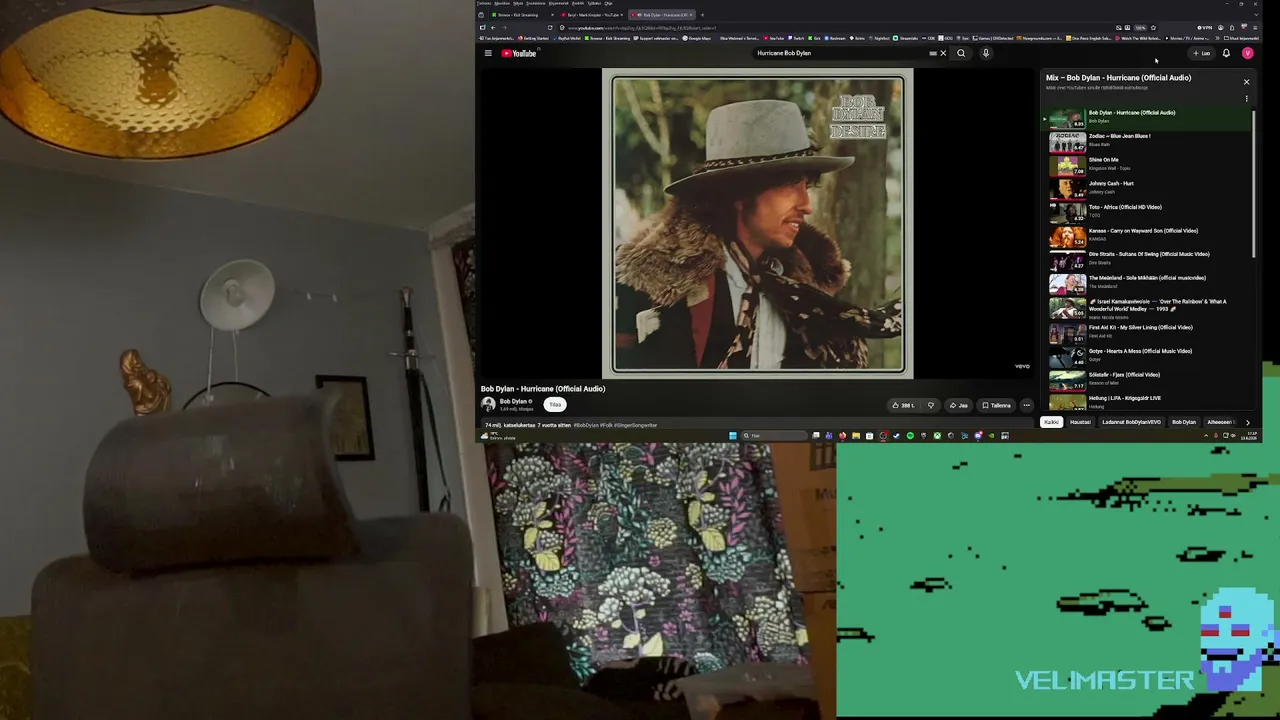
Task: Open the YouTube account avatar menu
Action: click(1247, 53)
